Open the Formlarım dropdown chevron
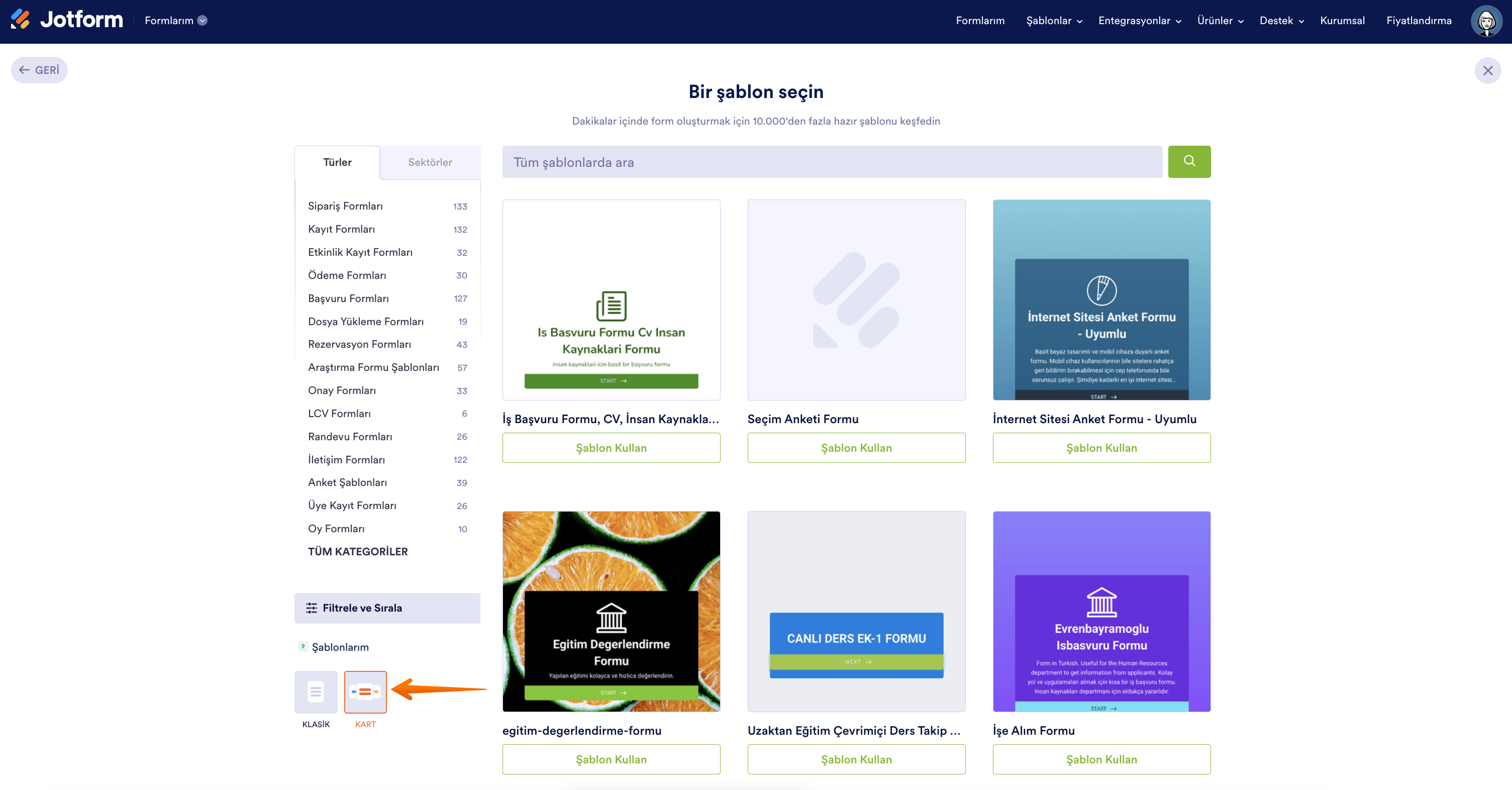This screenshot has height=790, width=1512. [203, 21]
